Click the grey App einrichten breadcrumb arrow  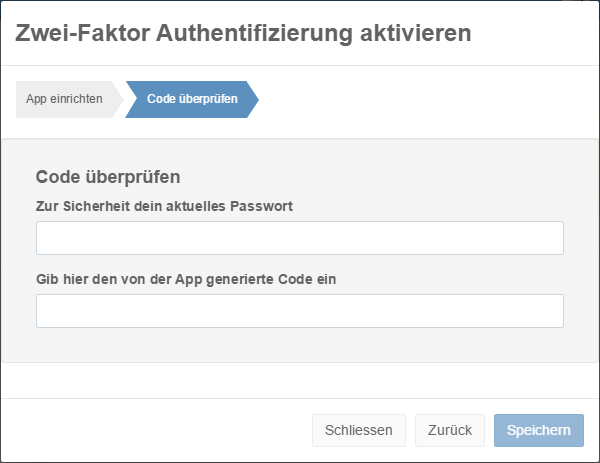click(x=64, y=100)
